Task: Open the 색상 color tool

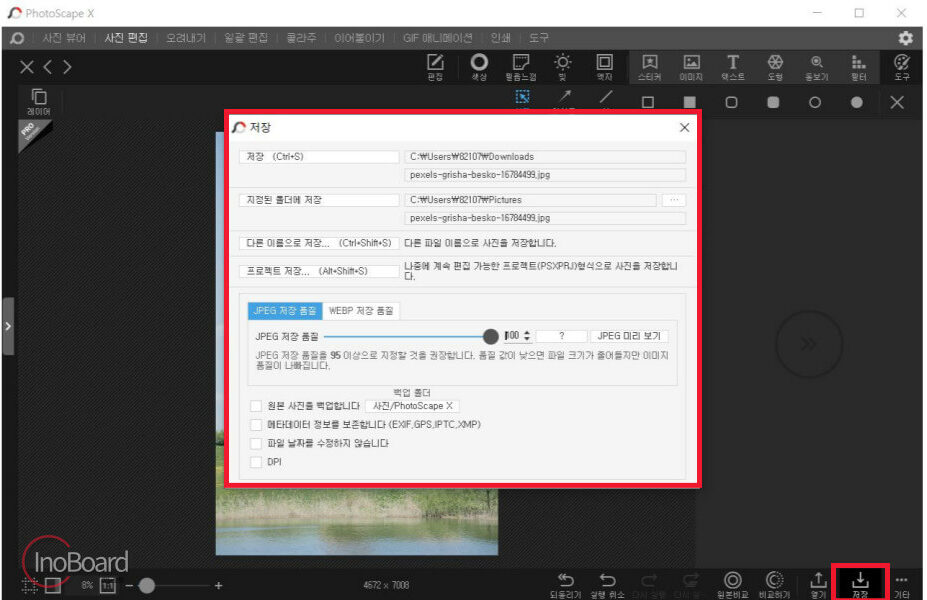Action: tap(479, 67)
